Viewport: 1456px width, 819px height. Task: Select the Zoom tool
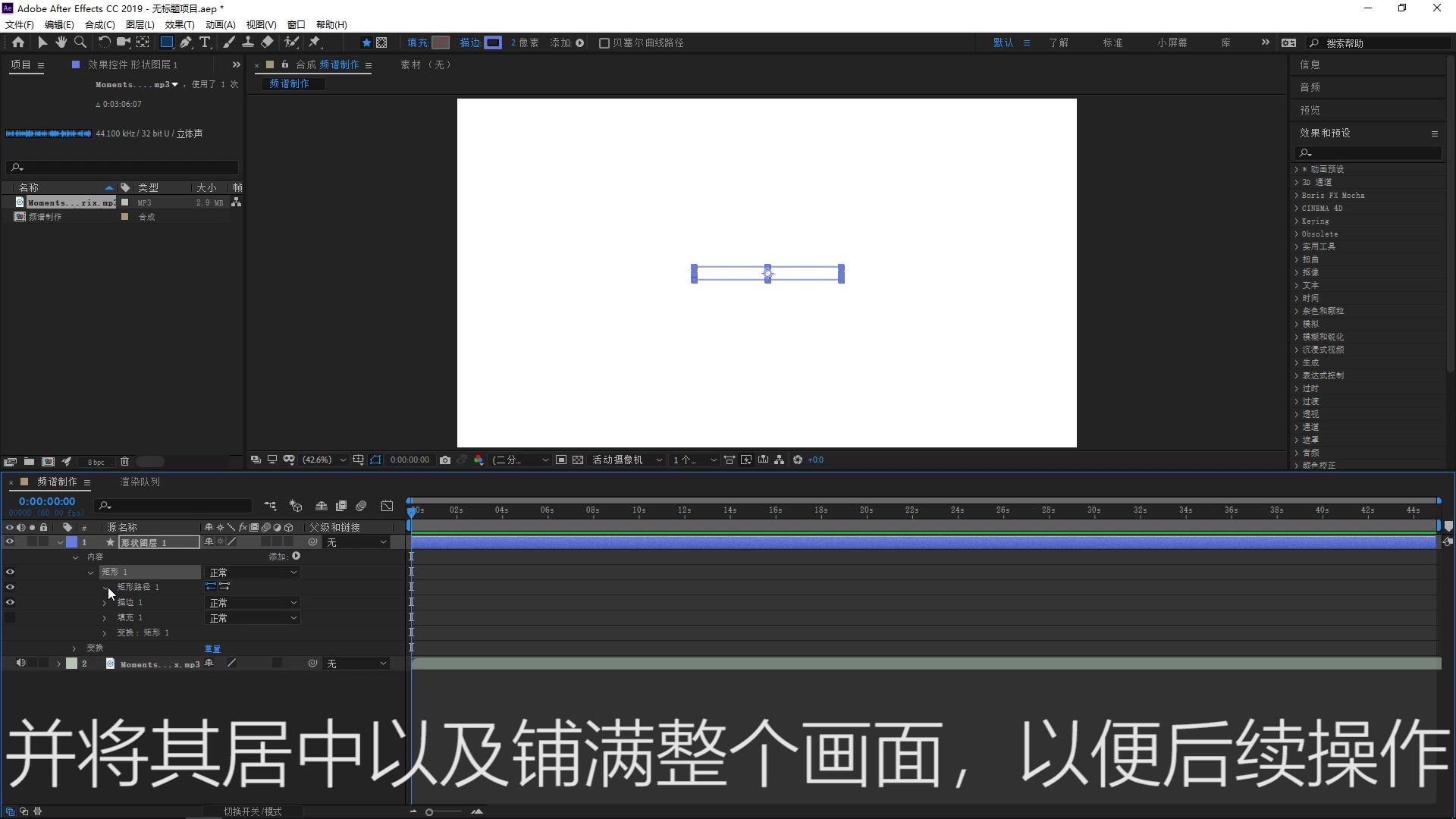80,42
